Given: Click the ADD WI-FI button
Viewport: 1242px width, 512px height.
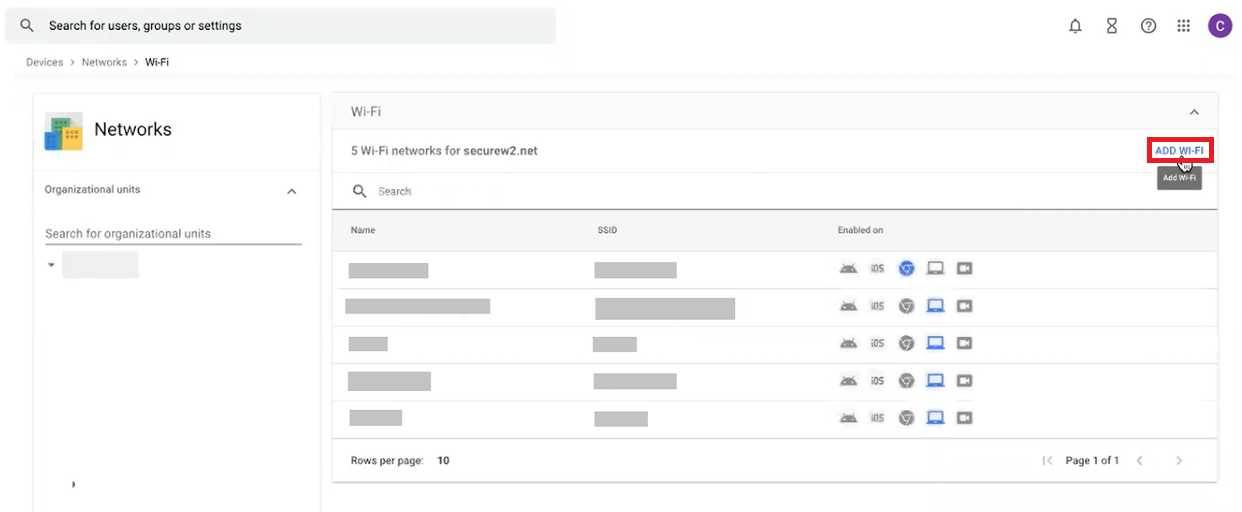Looking at the screenshot, I should coord(1179,151).
